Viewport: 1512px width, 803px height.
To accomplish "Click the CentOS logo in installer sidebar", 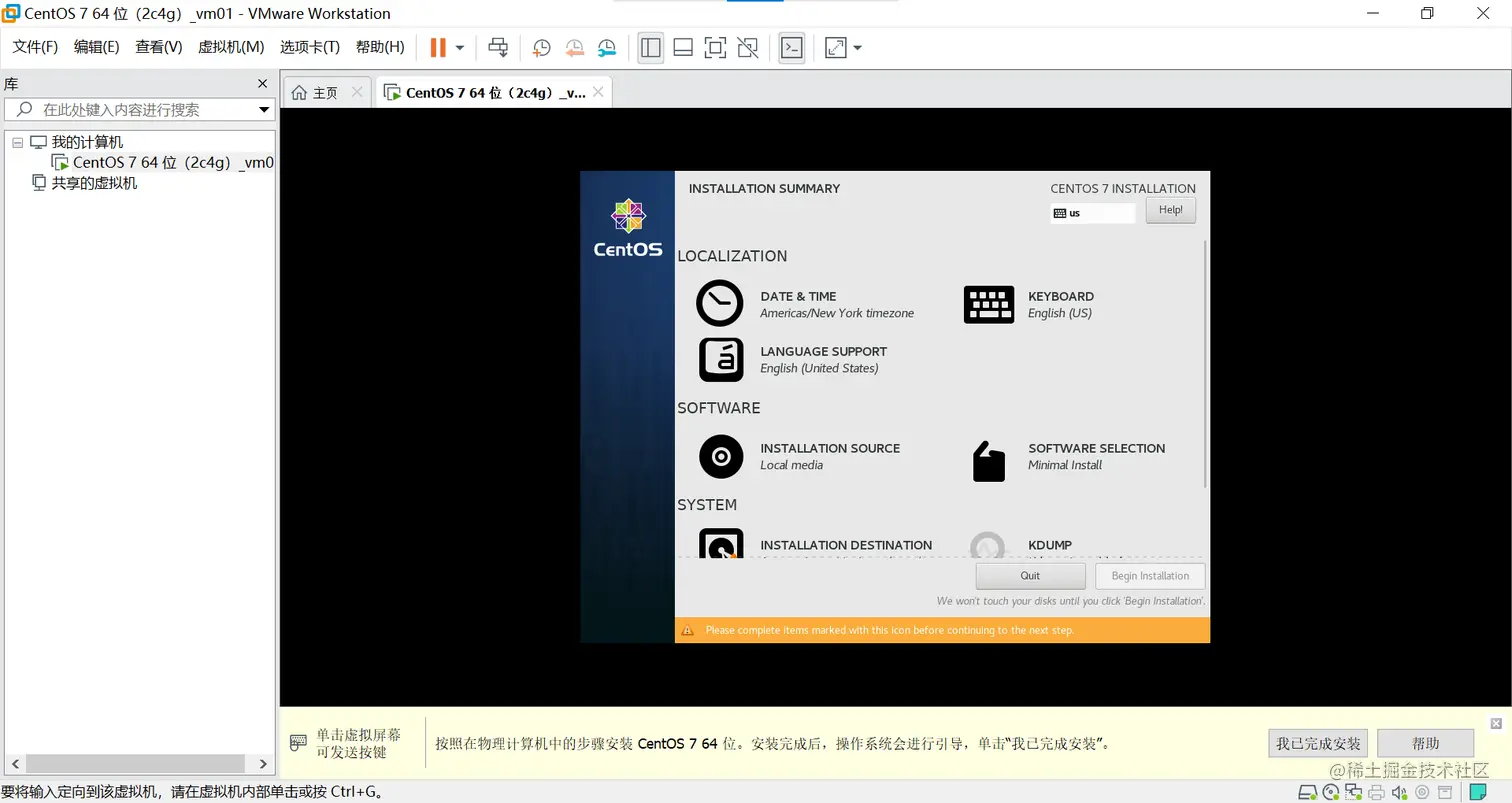I will (628, 228).
